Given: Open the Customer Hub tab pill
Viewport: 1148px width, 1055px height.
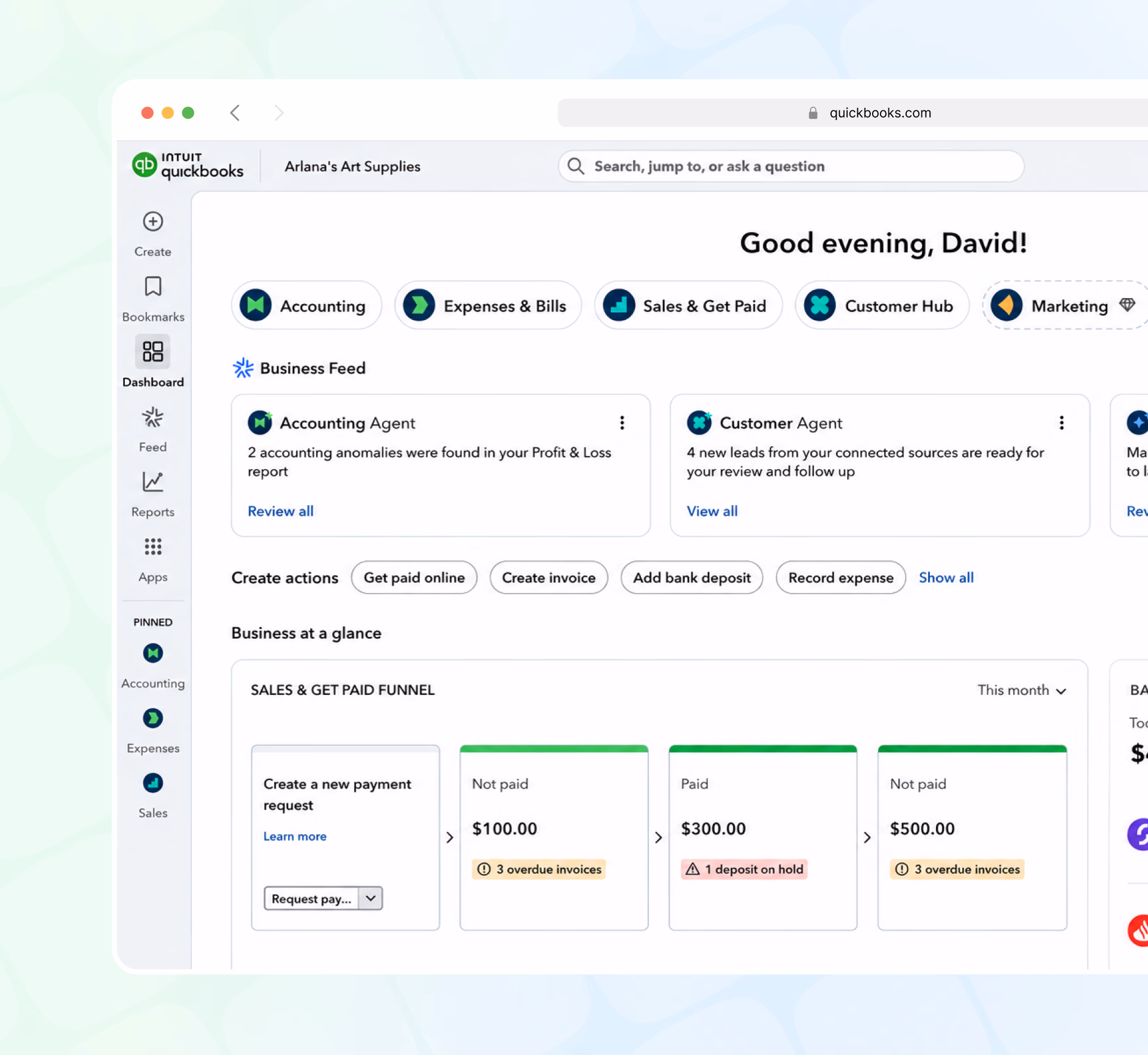Looking at the screenshot, I should pos(882,305).
